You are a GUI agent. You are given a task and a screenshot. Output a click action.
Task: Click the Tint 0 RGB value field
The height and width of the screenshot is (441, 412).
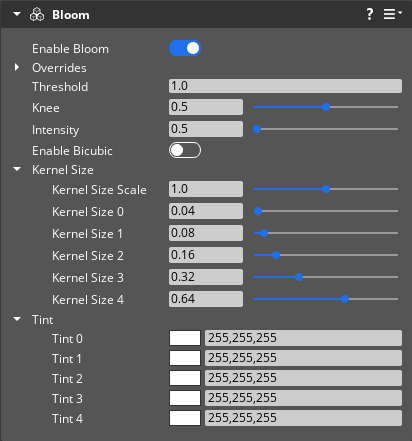coord(303,338)
